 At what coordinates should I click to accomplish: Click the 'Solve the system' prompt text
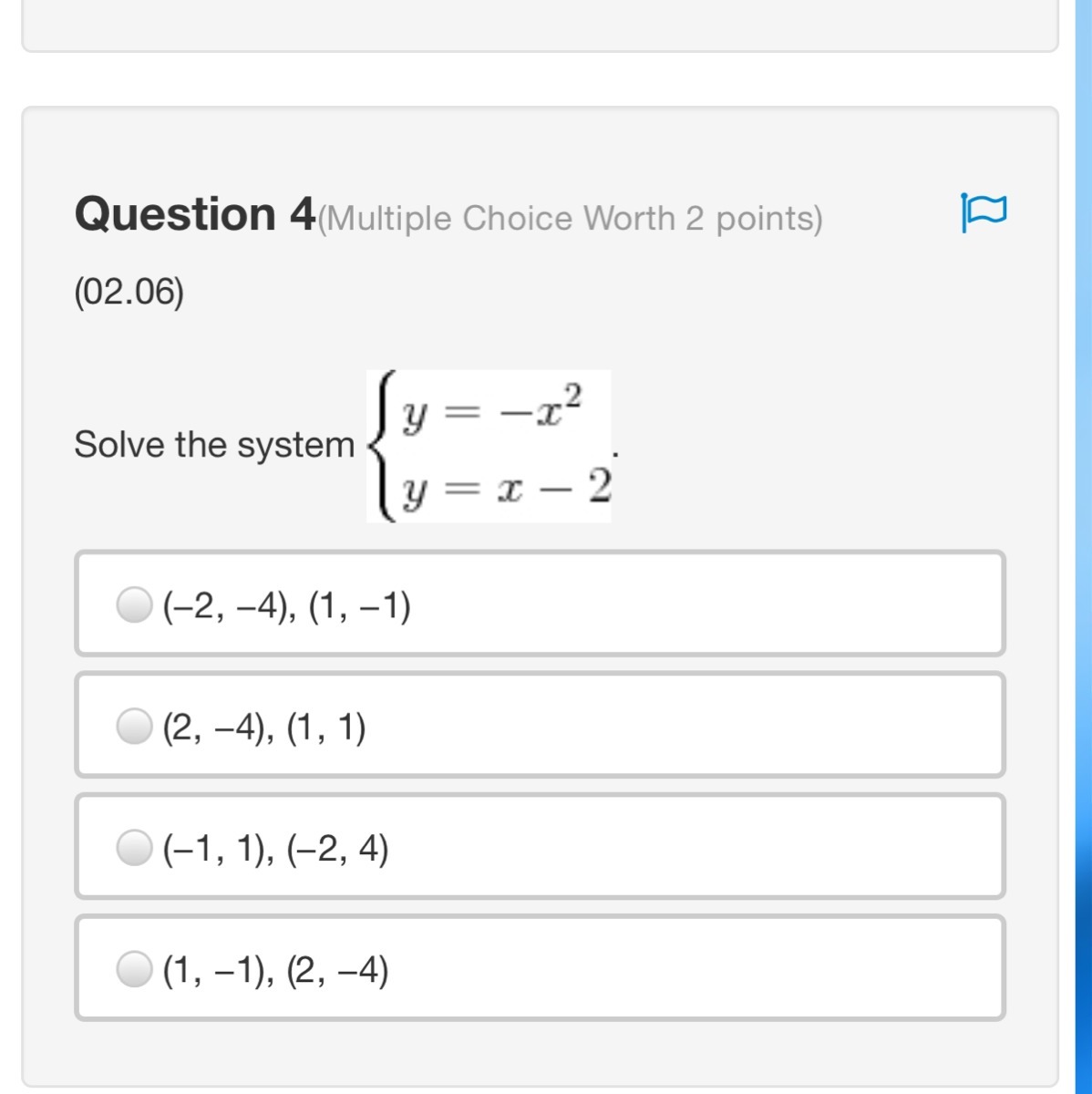[x=214, y=445]
